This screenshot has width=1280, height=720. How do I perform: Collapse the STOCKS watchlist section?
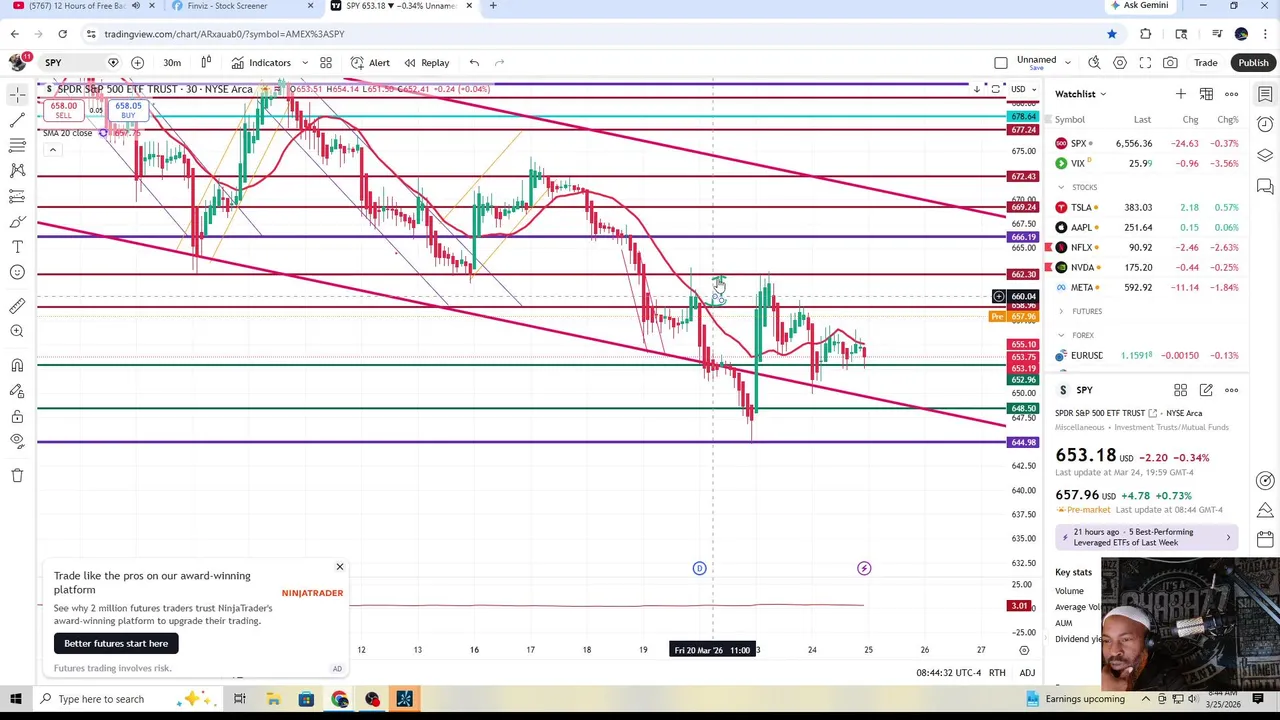pyautogui.click(x=1061, y=187)
